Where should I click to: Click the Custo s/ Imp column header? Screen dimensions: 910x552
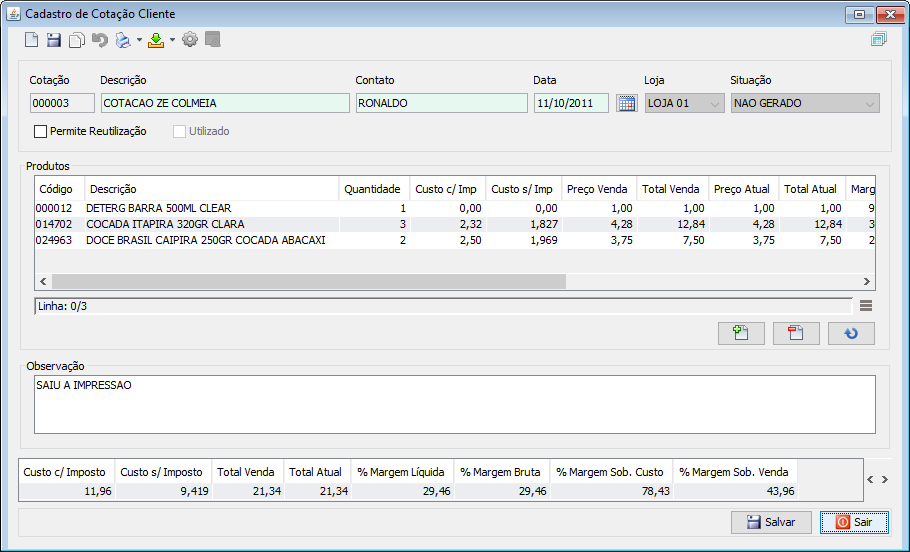(x=523, y=189)
